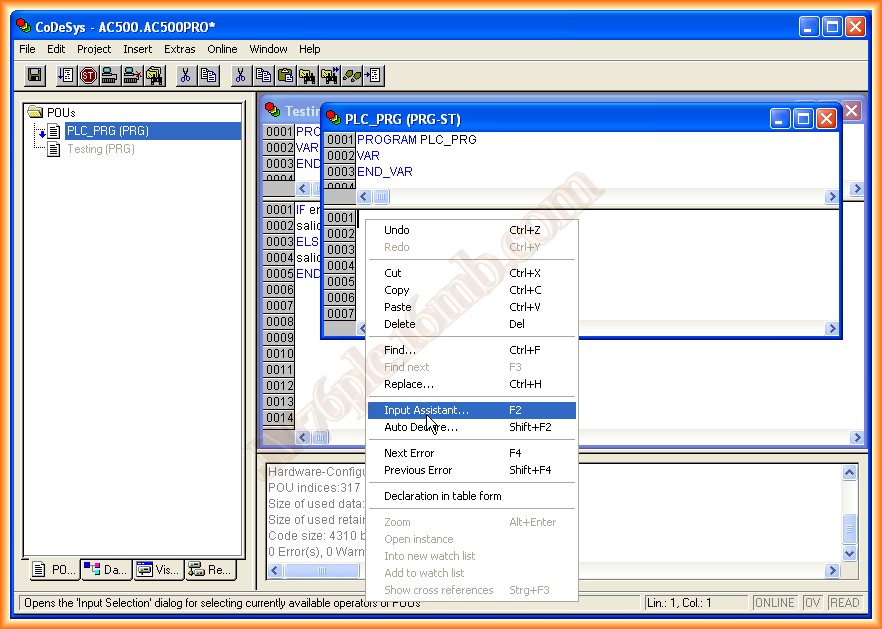Open the Online menu
This screenshot has width=882, height=629.
[222, 49]
